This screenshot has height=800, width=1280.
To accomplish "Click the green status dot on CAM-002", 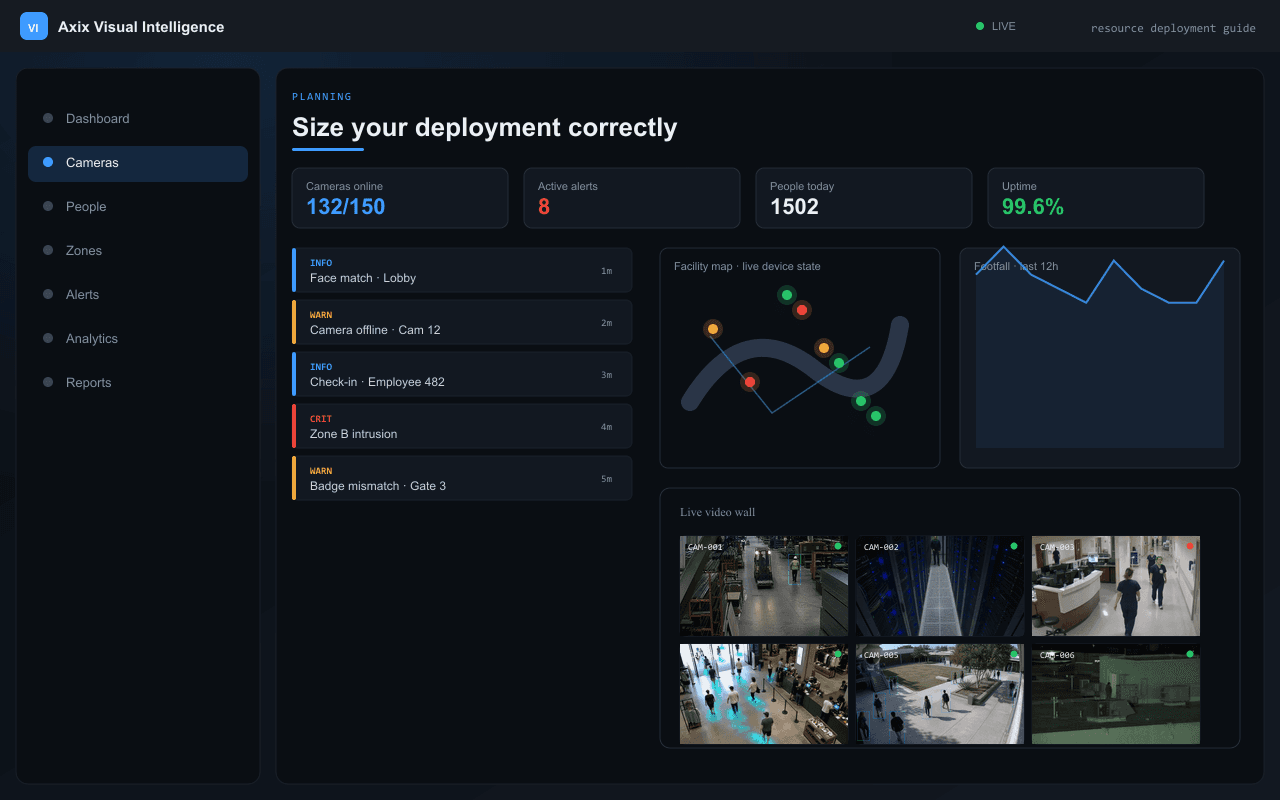I will pos(1014,546).
